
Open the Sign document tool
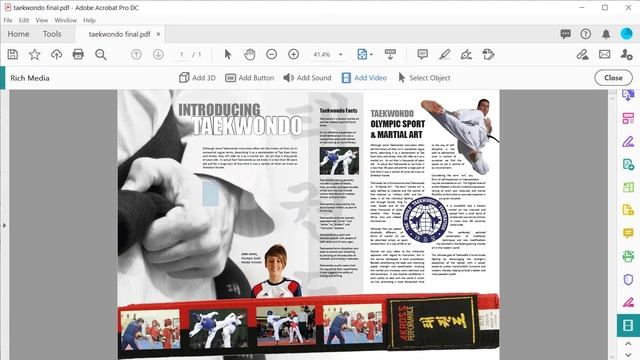click(466, 54)
